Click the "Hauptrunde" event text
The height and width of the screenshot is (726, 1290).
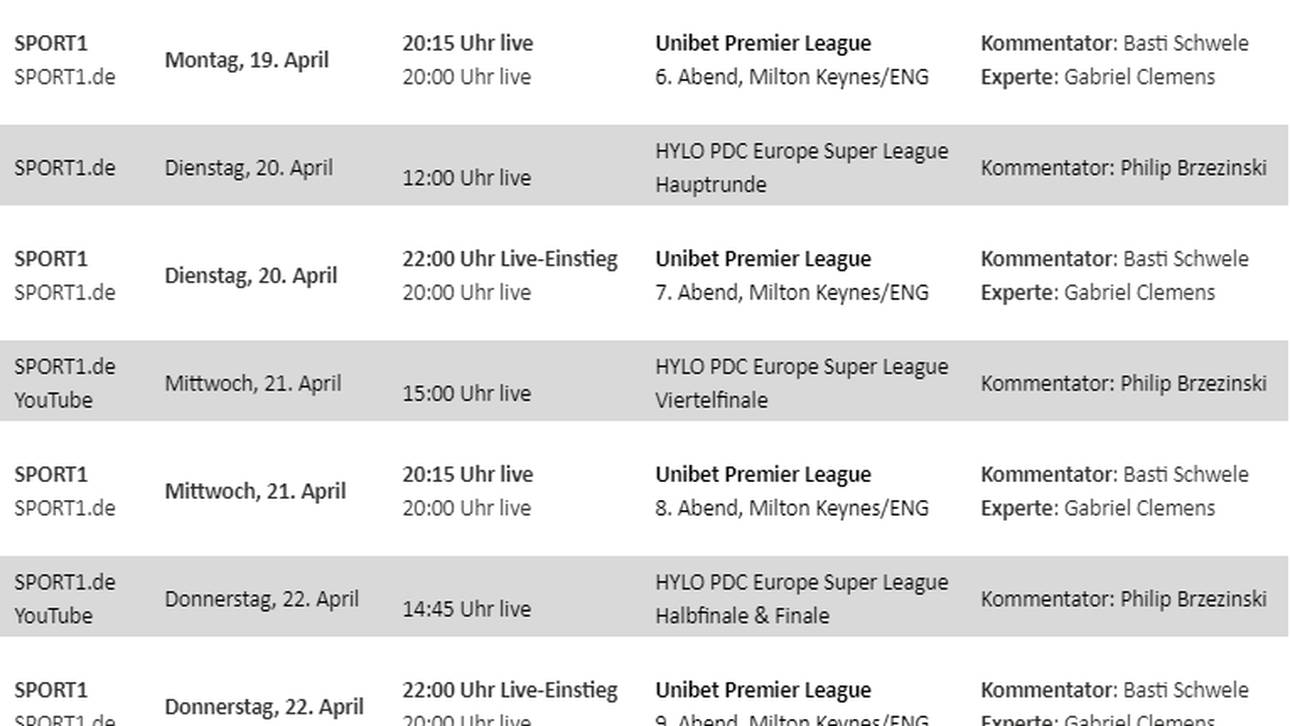tap(710, 185)
